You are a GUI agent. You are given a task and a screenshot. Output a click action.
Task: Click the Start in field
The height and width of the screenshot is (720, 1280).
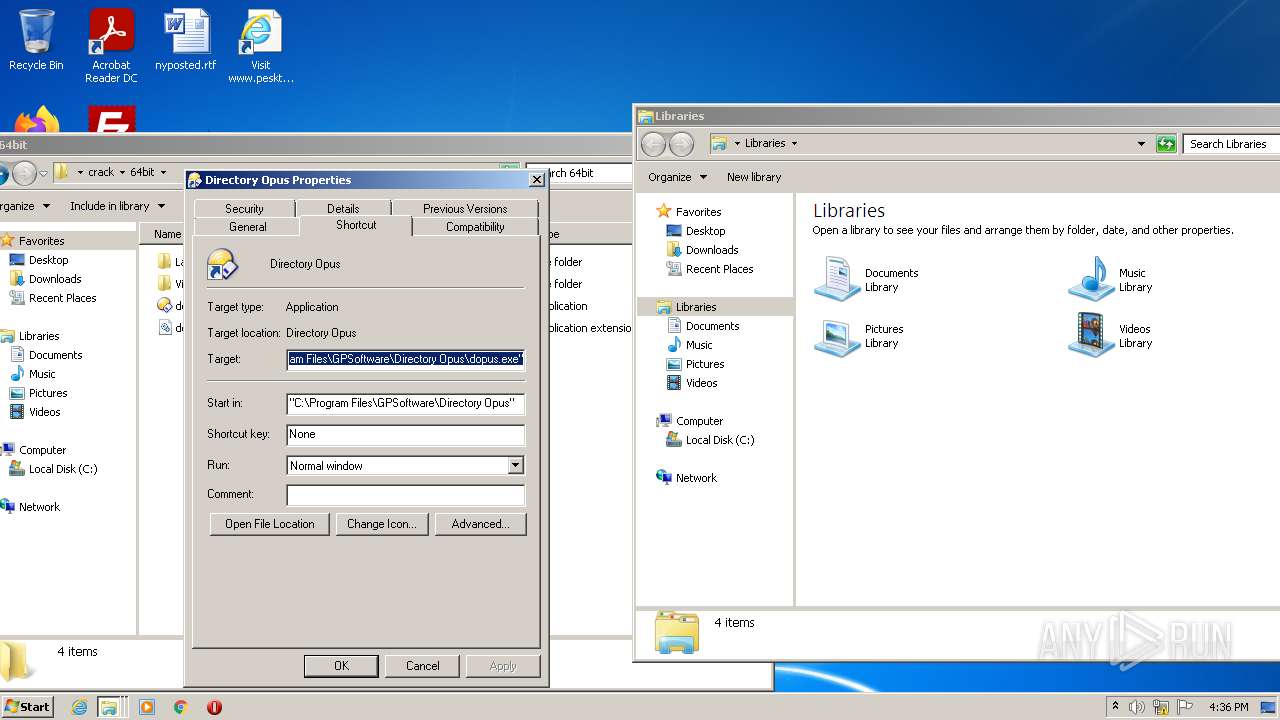[x=405, y=403]
